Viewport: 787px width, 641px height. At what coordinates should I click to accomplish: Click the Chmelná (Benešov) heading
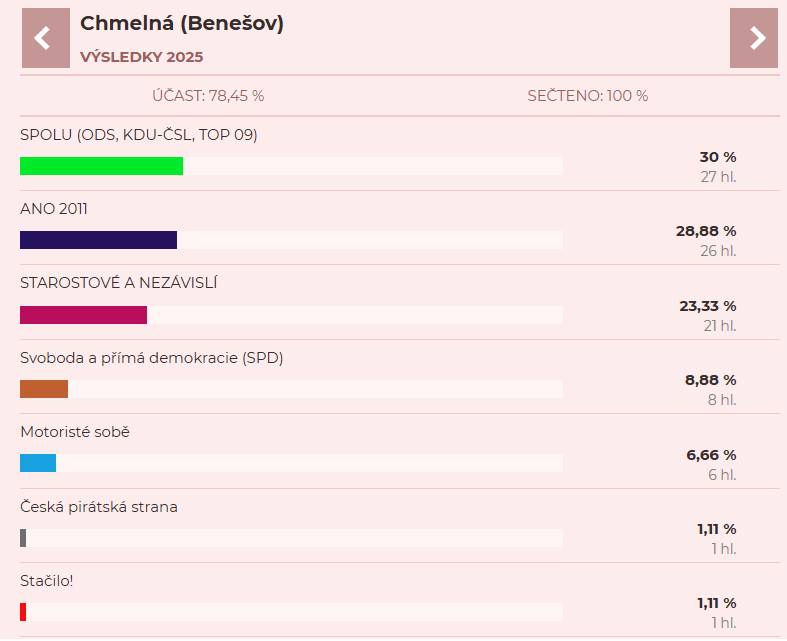tap(182, 24)
